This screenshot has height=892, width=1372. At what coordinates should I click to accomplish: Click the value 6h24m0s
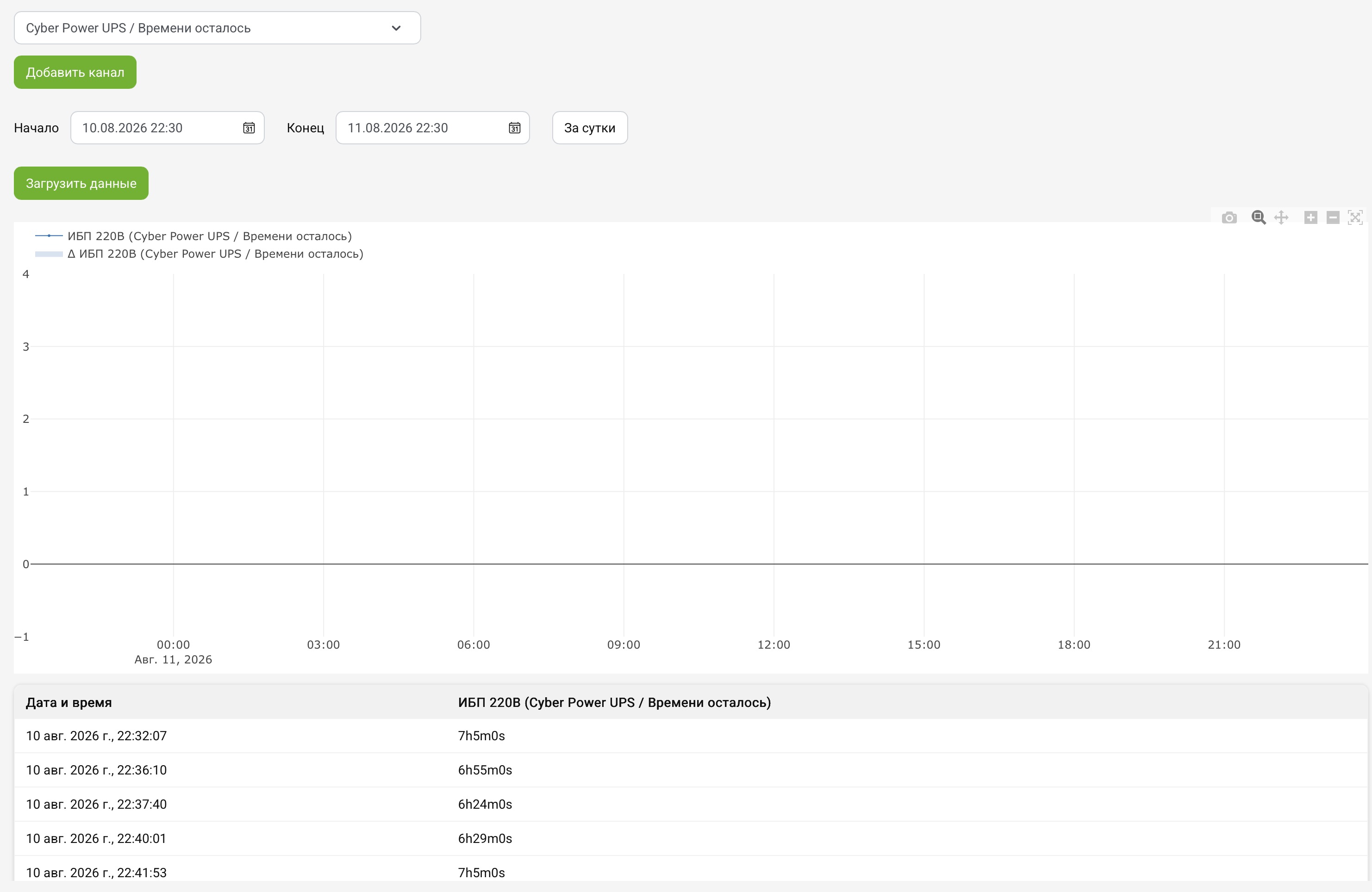485,804
